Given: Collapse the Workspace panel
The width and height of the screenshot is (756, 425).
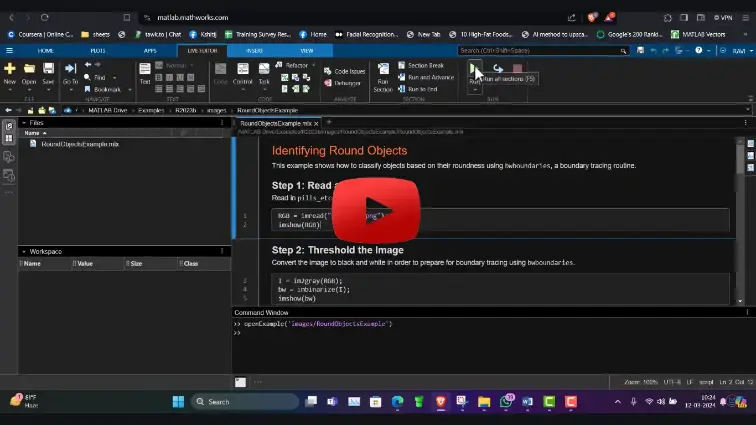Looking at the screenshot, I should [23, 251].
